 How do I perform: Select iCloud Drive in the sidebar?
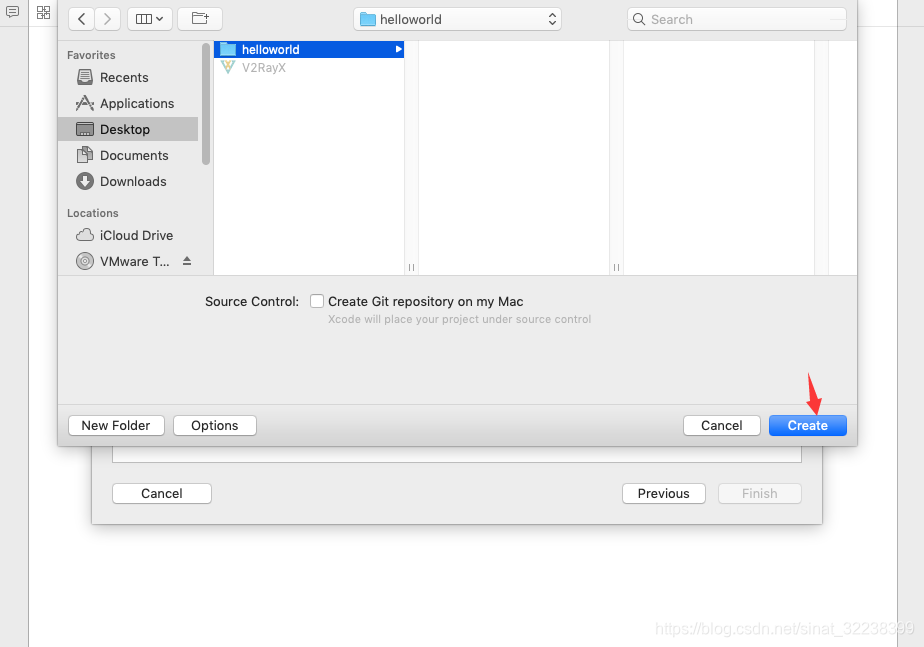coord(128,235)
